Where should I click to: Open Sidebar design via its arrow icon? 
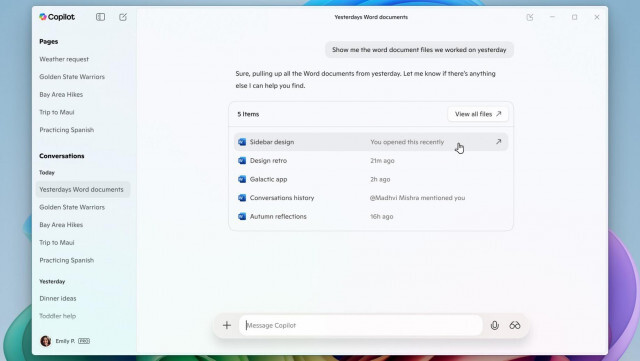498,142
